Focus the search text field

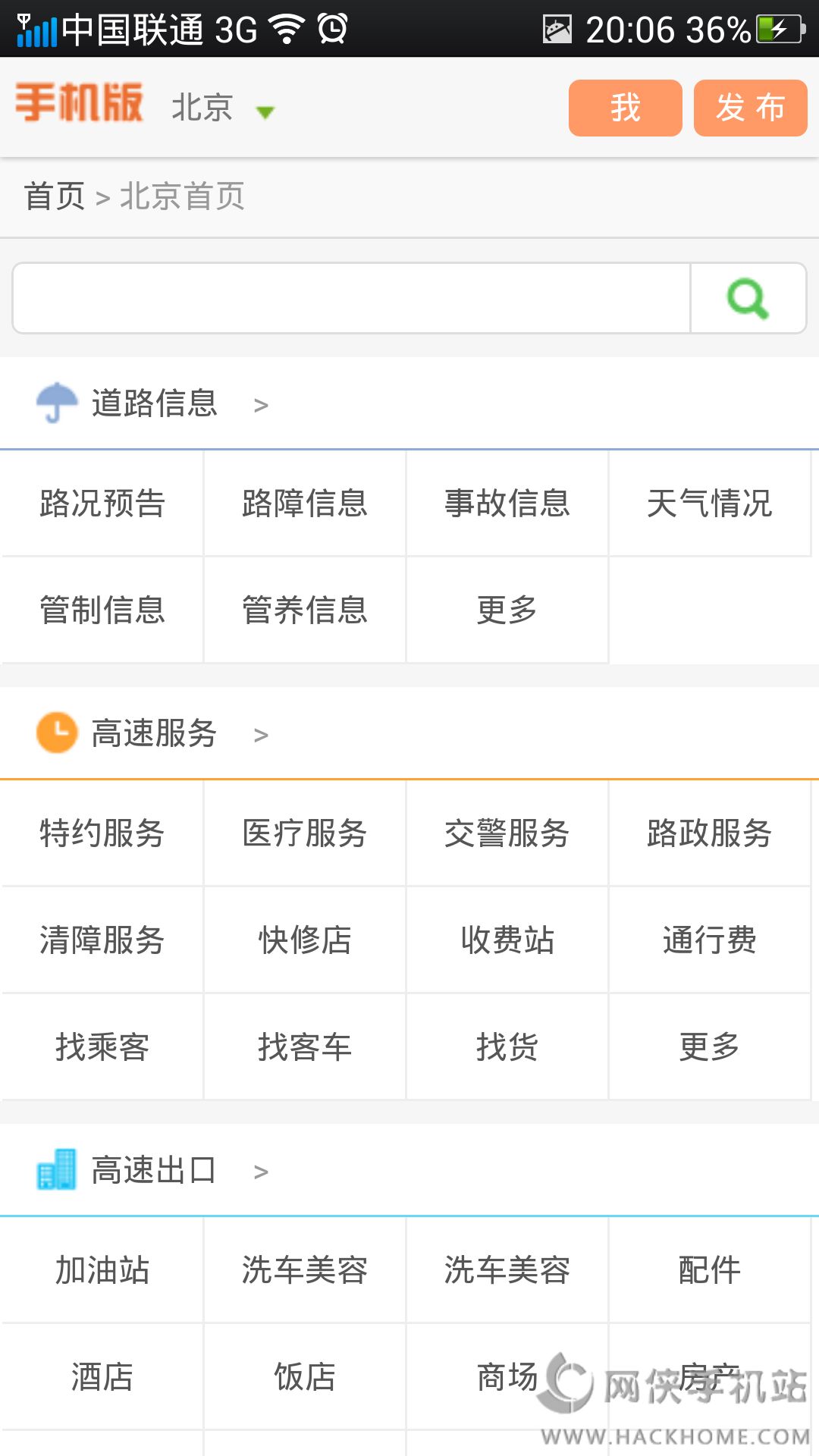(x=352, y=298)
